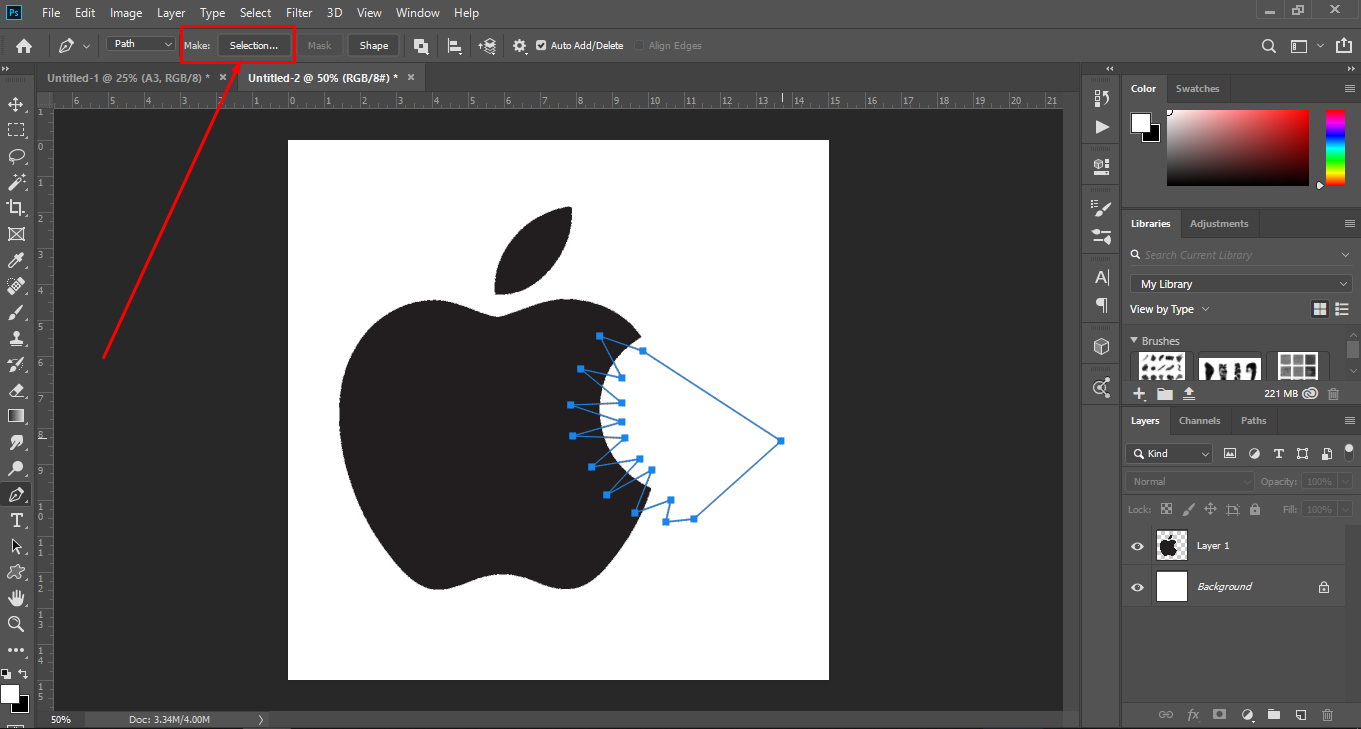Screen dimensions: 1361x729
Task: Click the Share icon at top right
Action: click(1344, 45)
